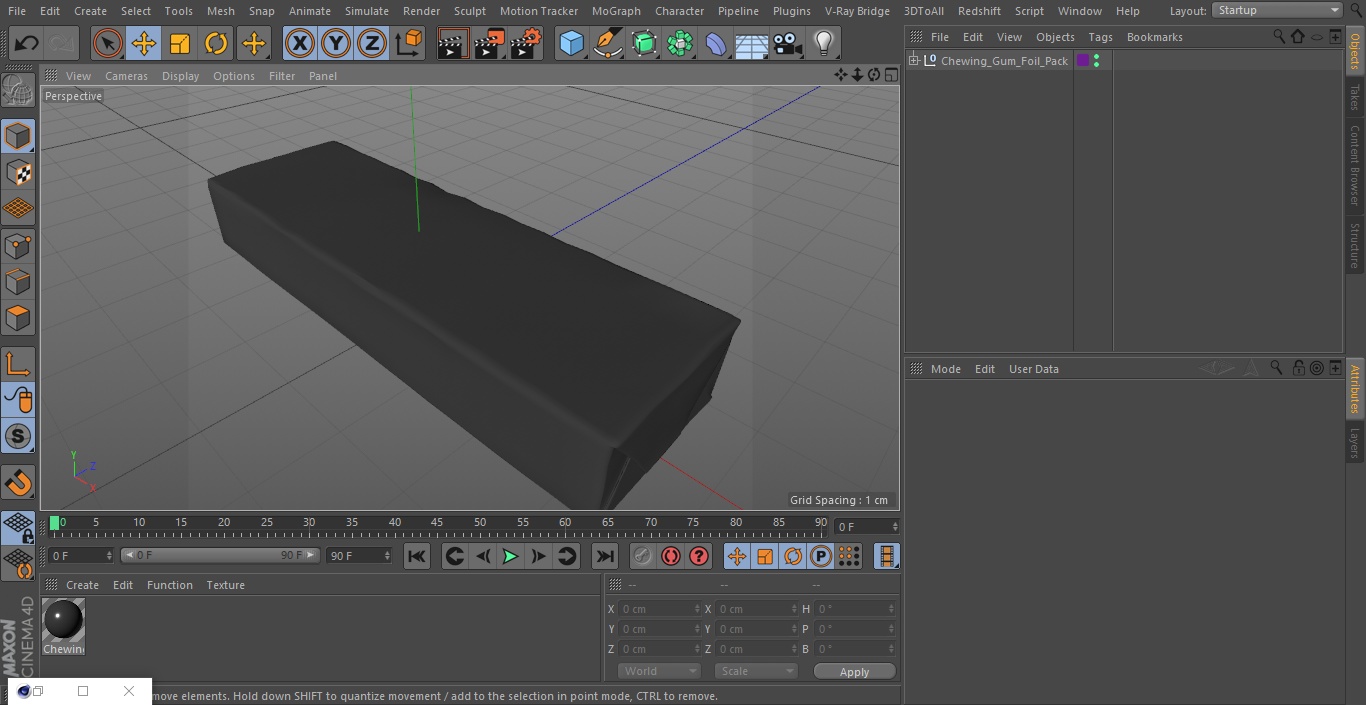This screenshot has width=1366, height=705.
Task: Open the Layout Startup dropdown
Action: 1278,10
